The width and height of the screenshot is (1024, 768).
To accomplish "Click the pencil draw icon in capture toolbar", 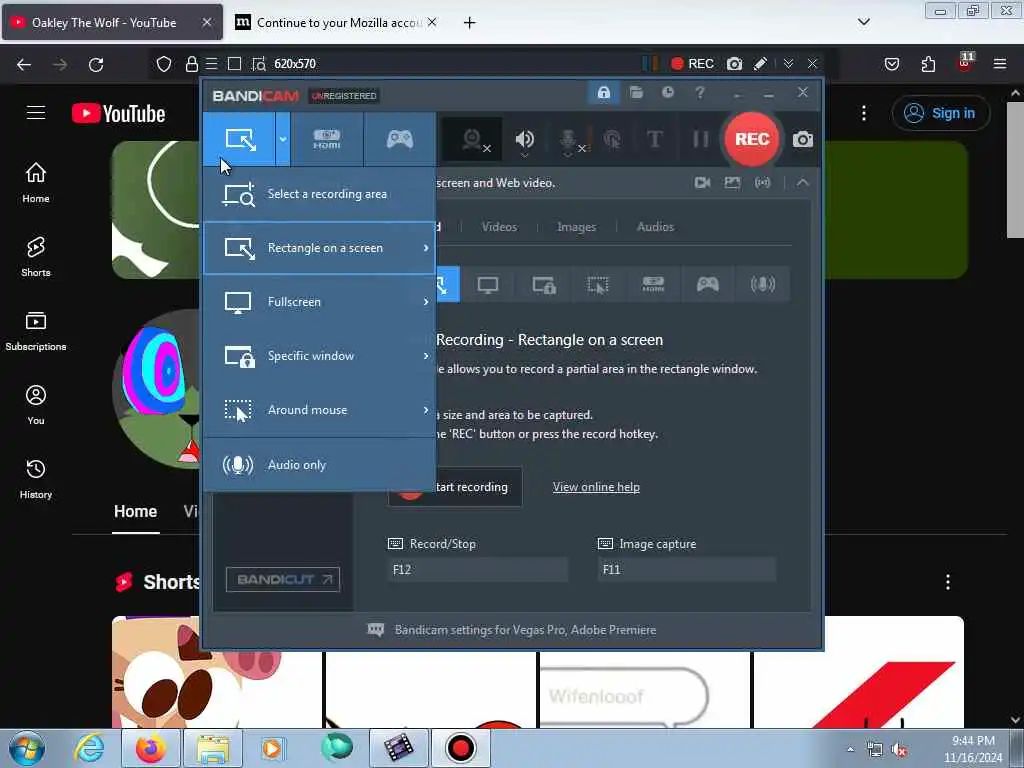I will pos(760,63).
